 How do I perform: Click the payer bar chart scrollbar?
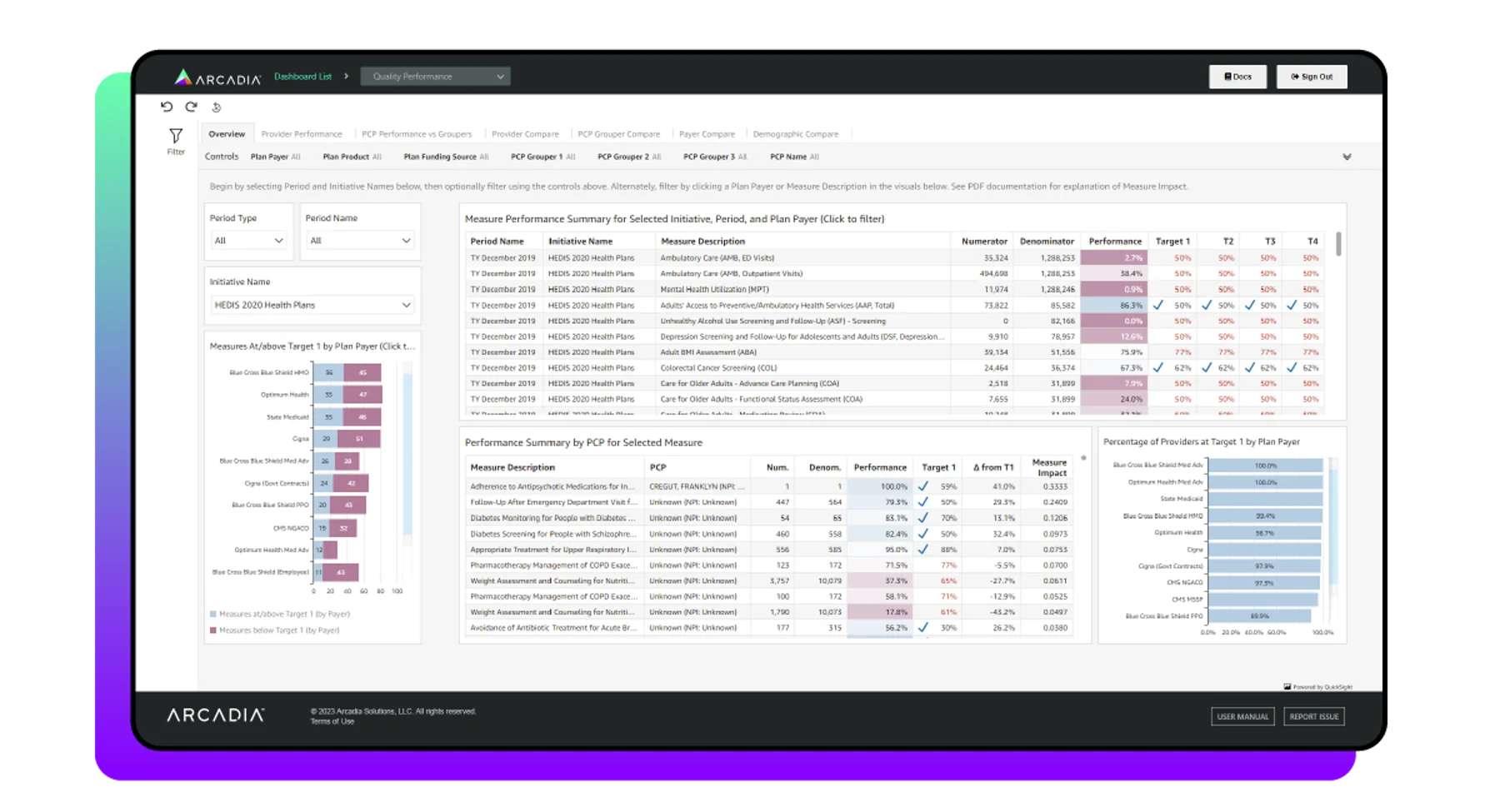pyautogui.click(x=407, y=454)
